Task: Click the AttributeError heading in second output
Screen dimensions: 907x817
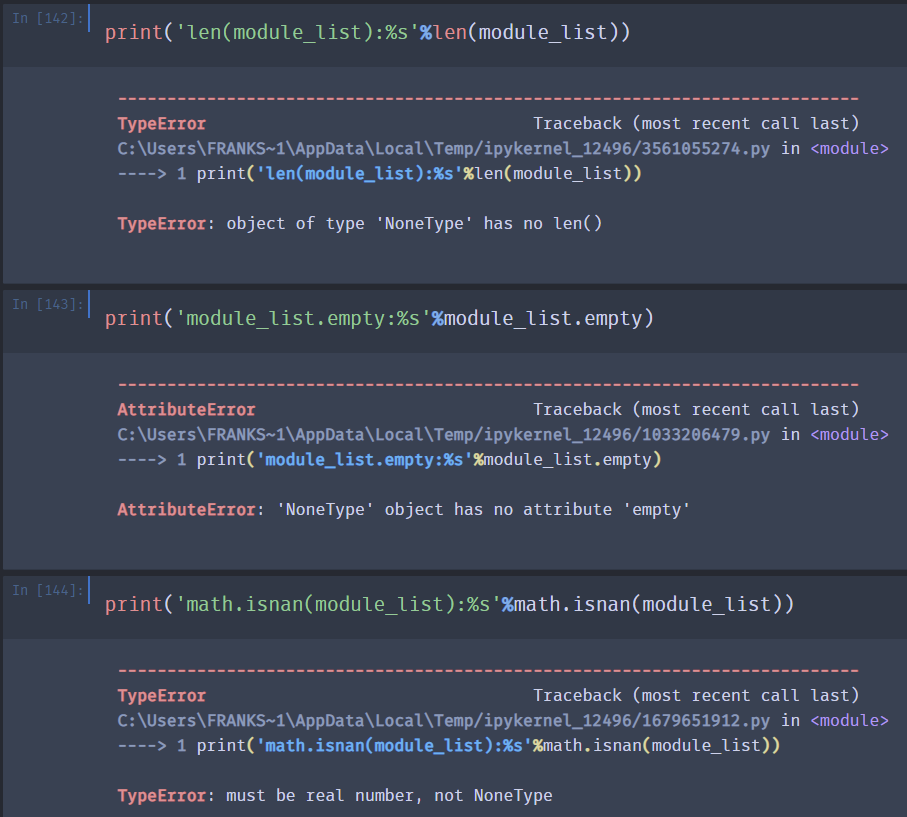Action: click(186, 410)
